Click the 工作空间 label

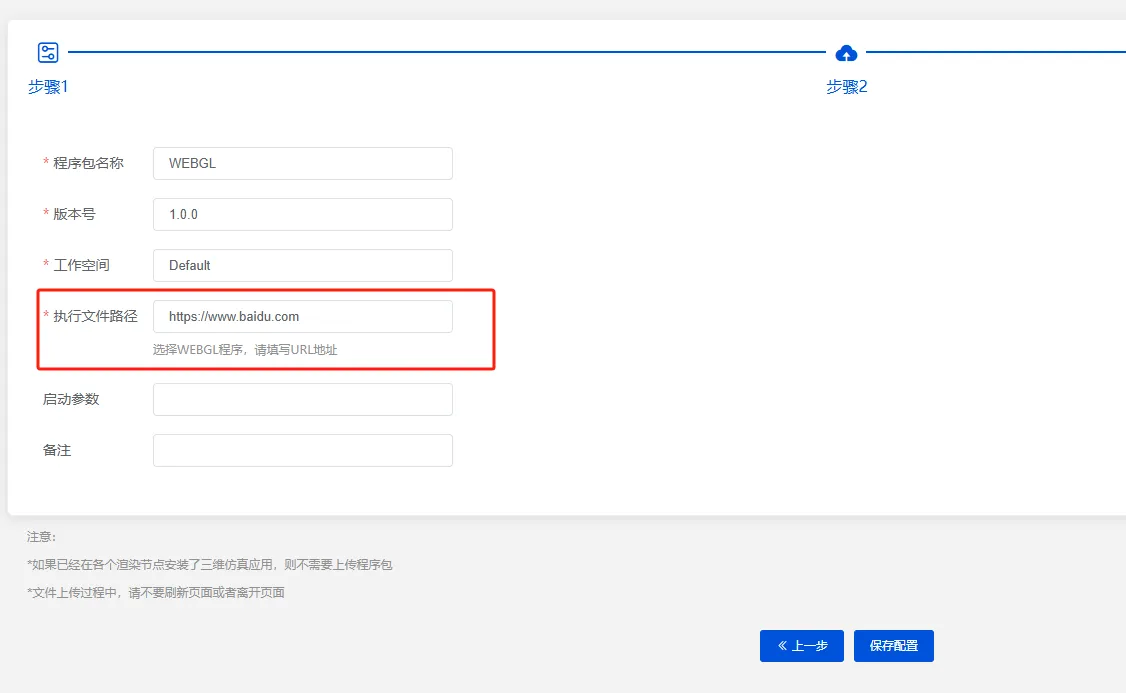tap(81, 265)
